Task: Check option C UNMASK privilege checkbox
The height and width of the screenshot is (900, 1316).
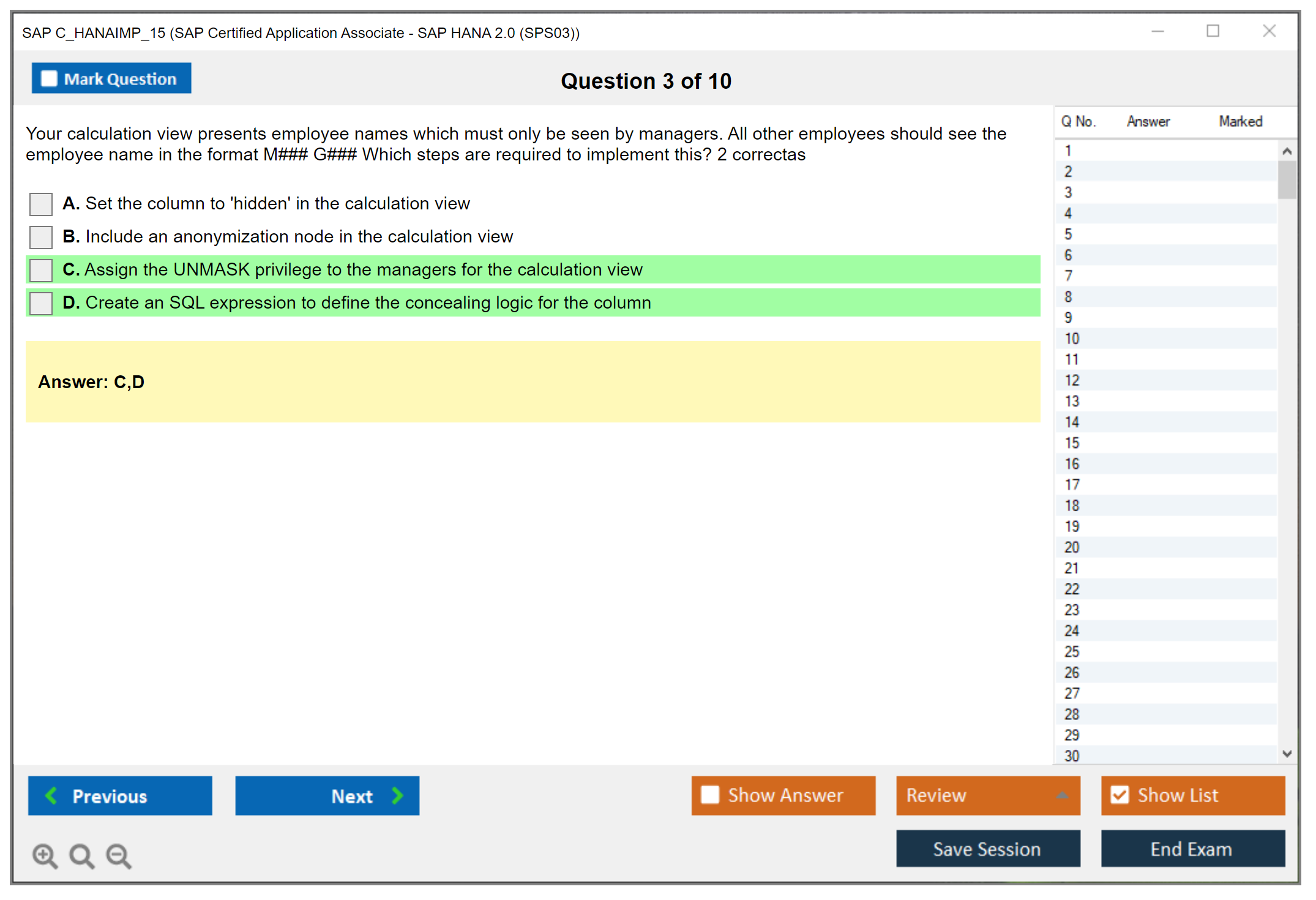Action: tap(41, 270)
